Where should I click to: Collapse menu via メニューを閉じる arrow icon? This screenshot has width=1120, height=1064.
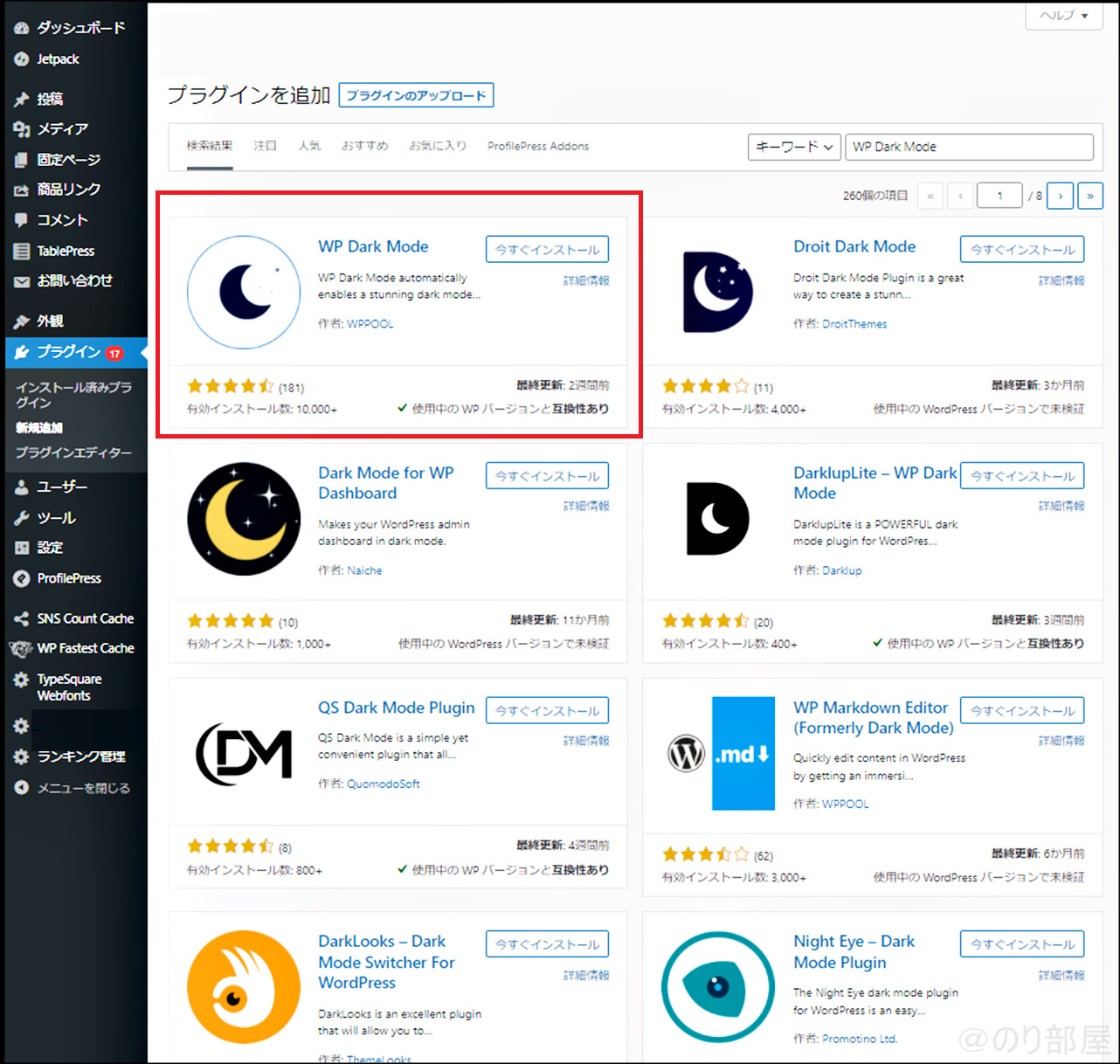[x=22, y=787]
